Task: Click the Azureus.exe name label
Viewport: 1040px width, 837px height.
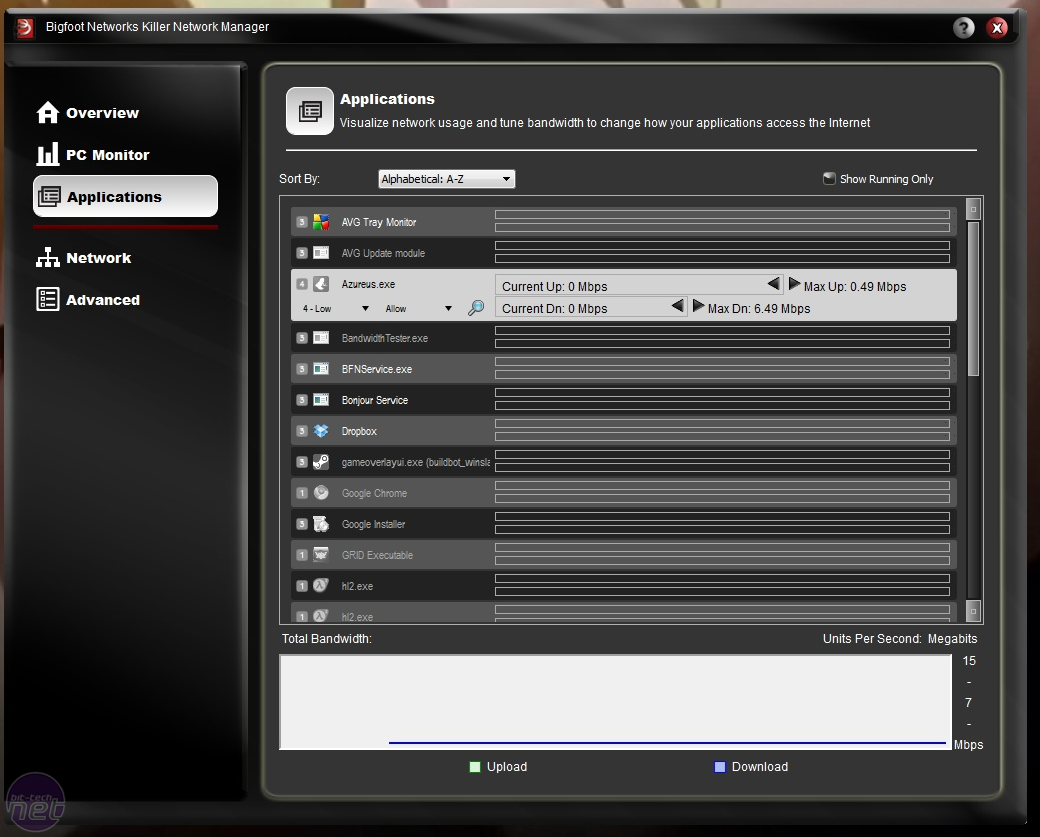Action: (x=368, y=284)
